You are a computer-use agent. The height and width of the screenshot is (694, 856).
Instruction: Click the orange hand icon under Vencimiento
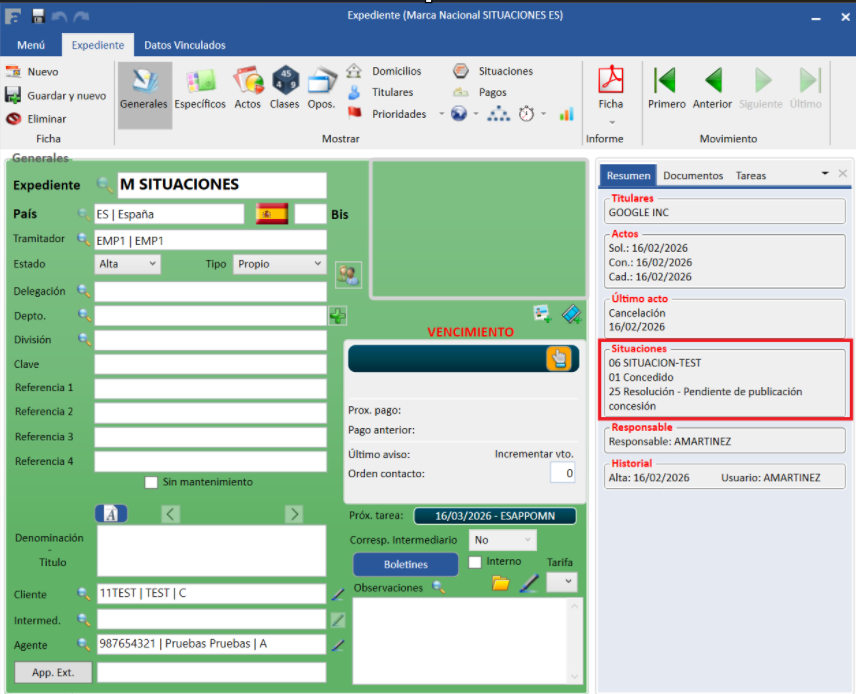pyautogui.click(x=558, y=359)
